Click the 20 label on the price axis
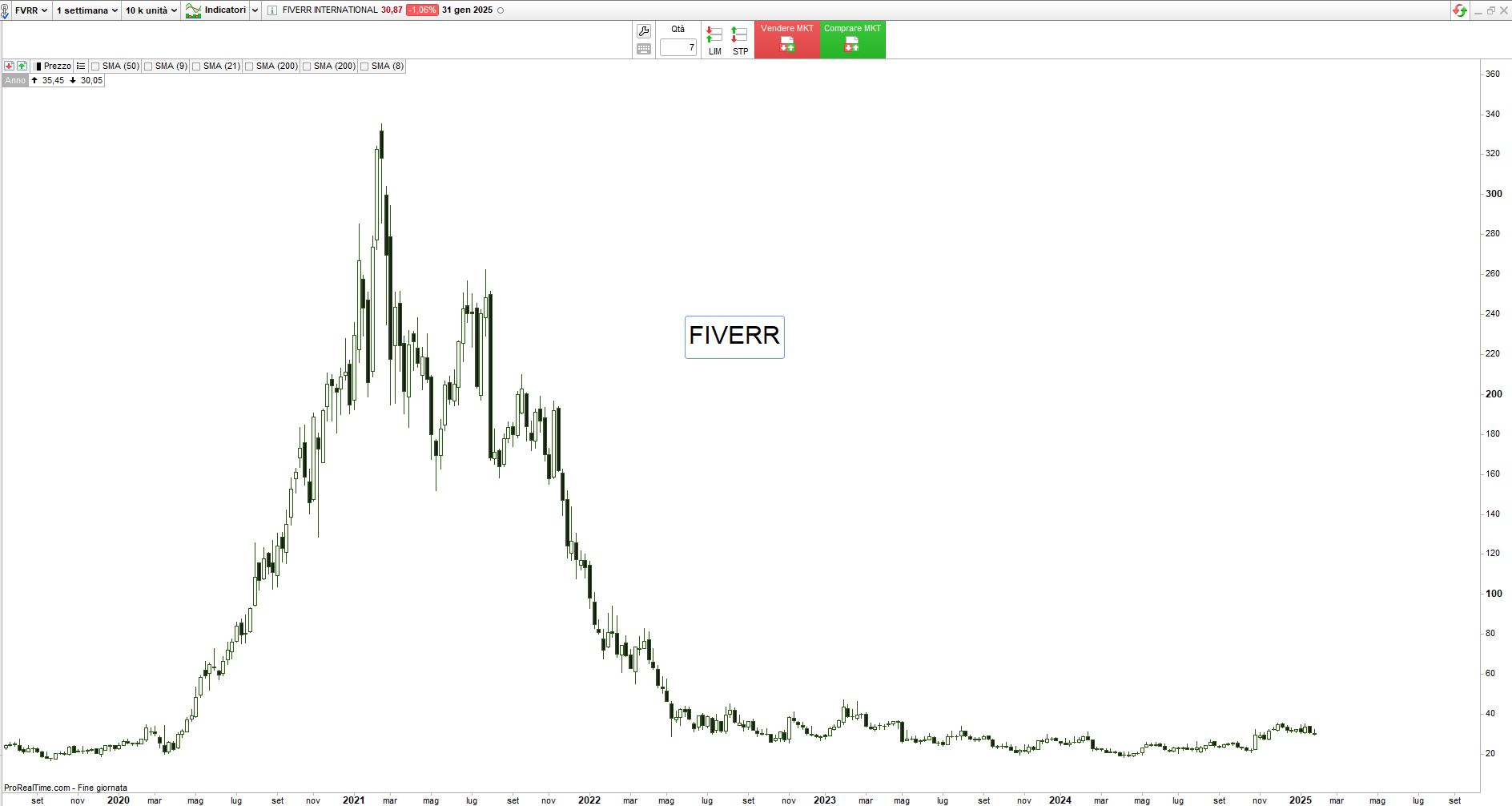This screenshot has width=1512, height=806. [1490, 753]
